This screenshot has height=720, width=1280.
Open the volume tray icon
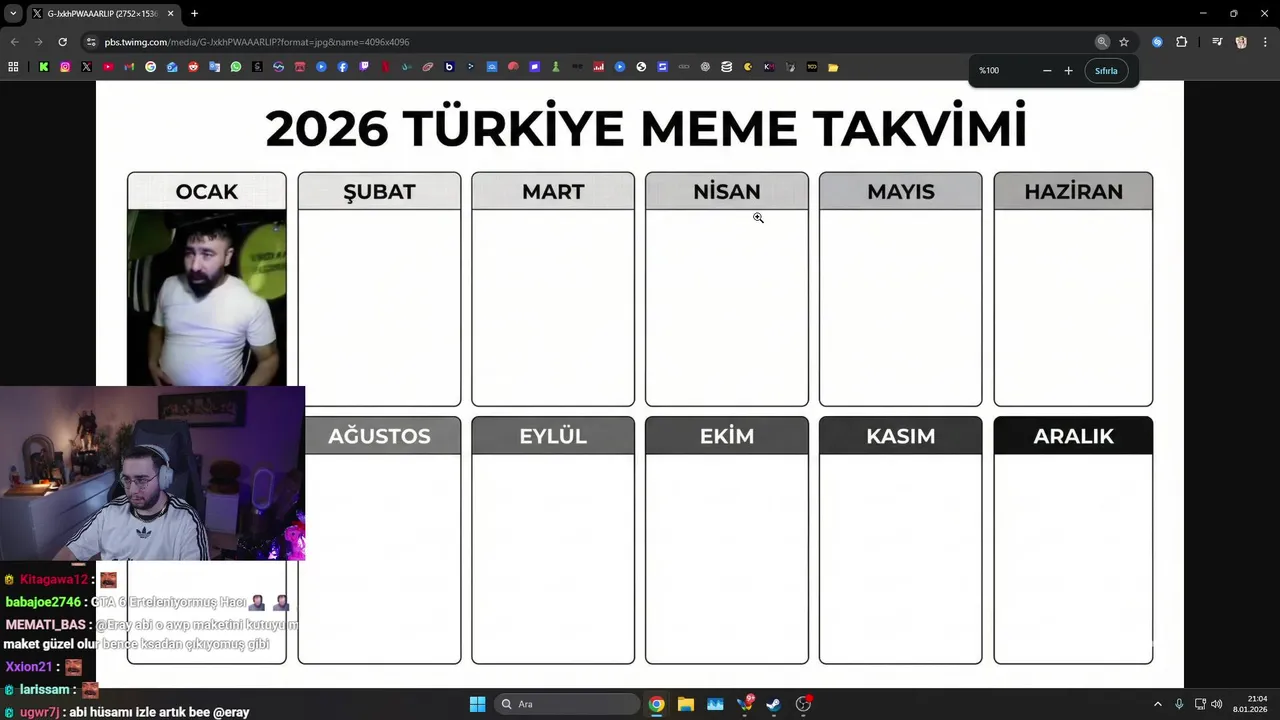(1216, 704)
